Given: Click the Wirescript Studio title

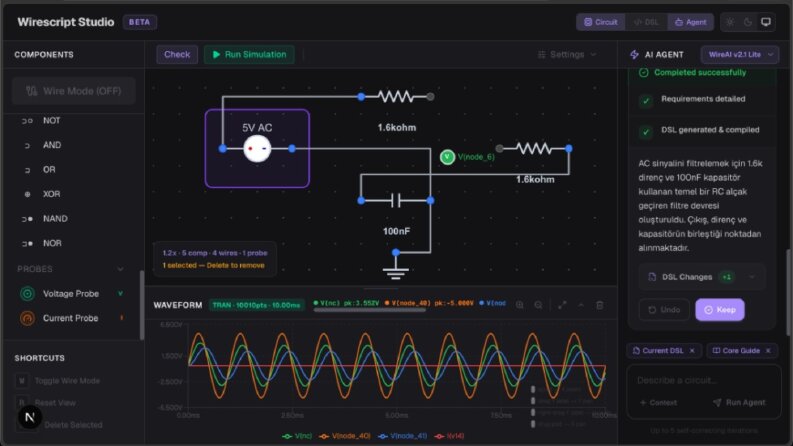Looking at the screenshot, I should [x=66, y=22].
